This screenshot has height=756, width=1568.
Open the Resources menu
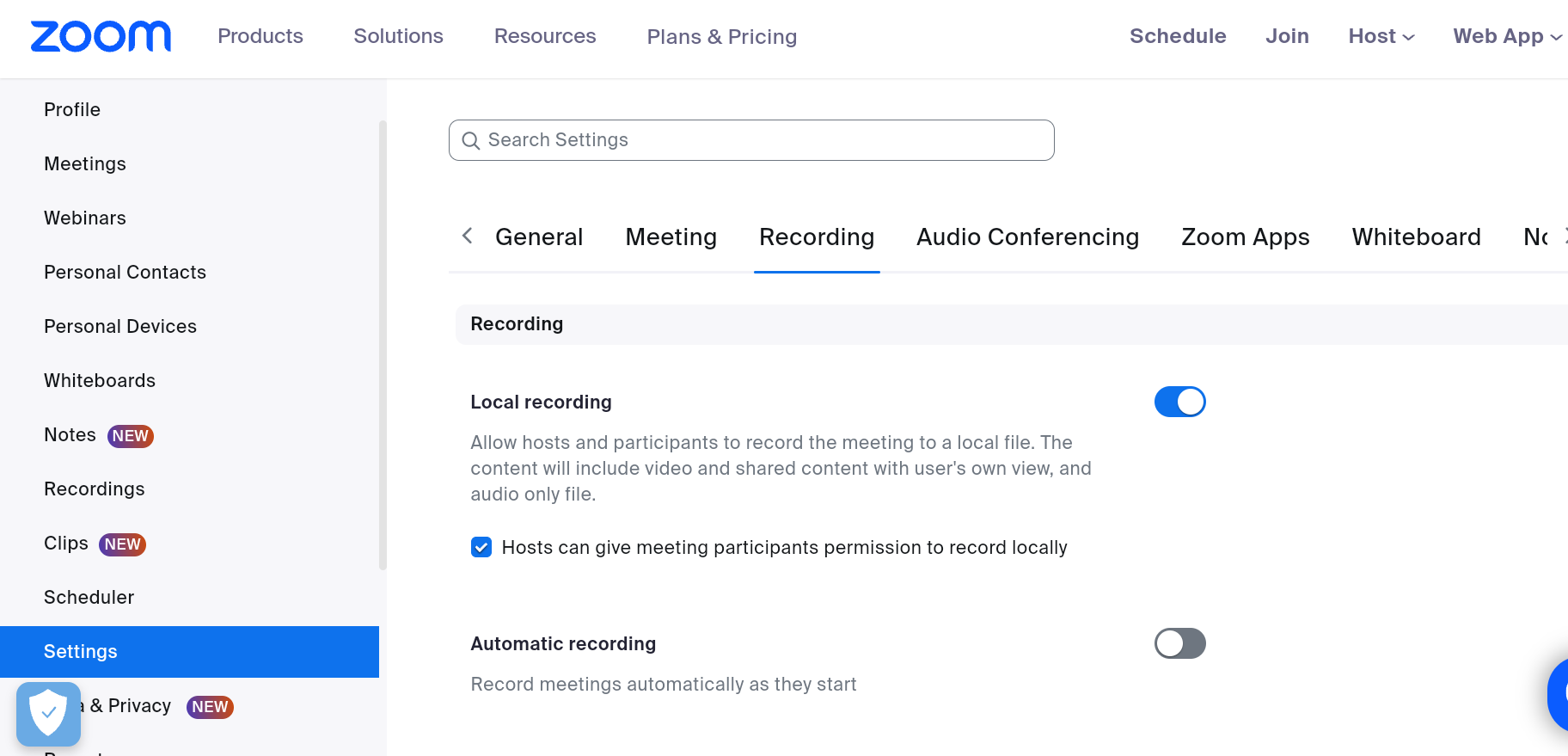click(x=545, y=36)
